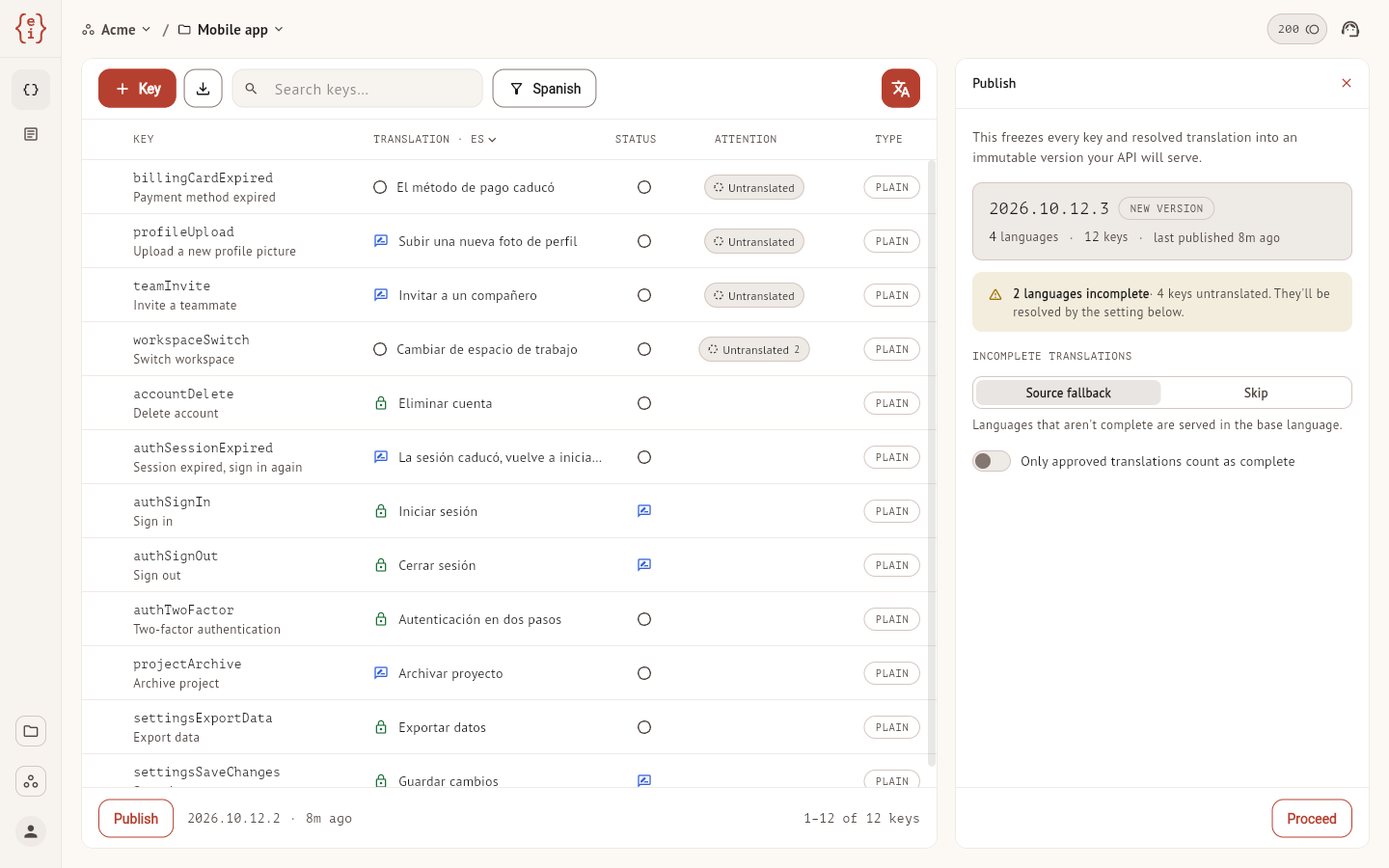This screenshot has width=1389, height=868.
Task: Click the 'Autenticación en dos pasos' translation
Action: [480, 619]
